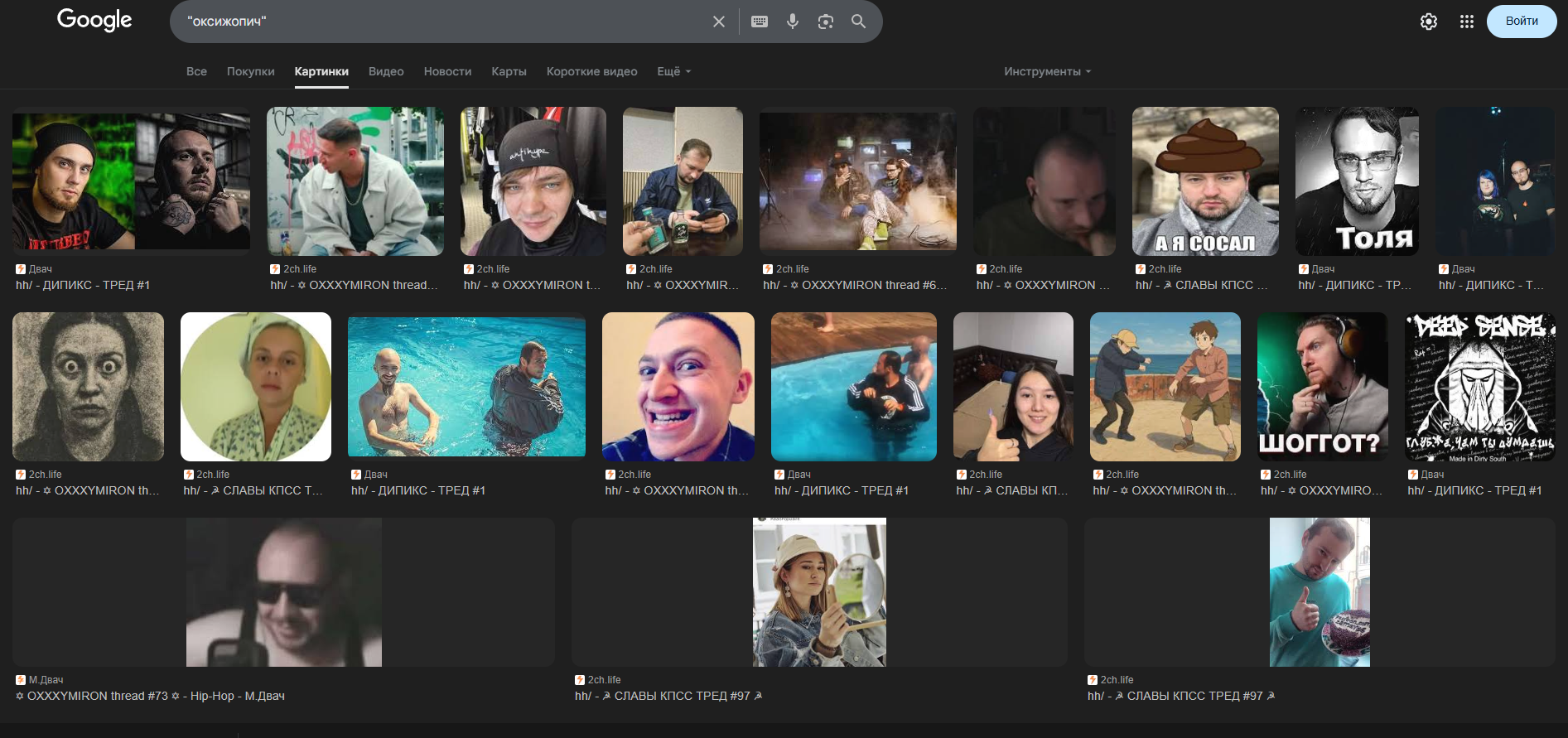Switch to the Все tab
Image resolution: width=1568 pixels, height=738 pixels.
(196, 71)
